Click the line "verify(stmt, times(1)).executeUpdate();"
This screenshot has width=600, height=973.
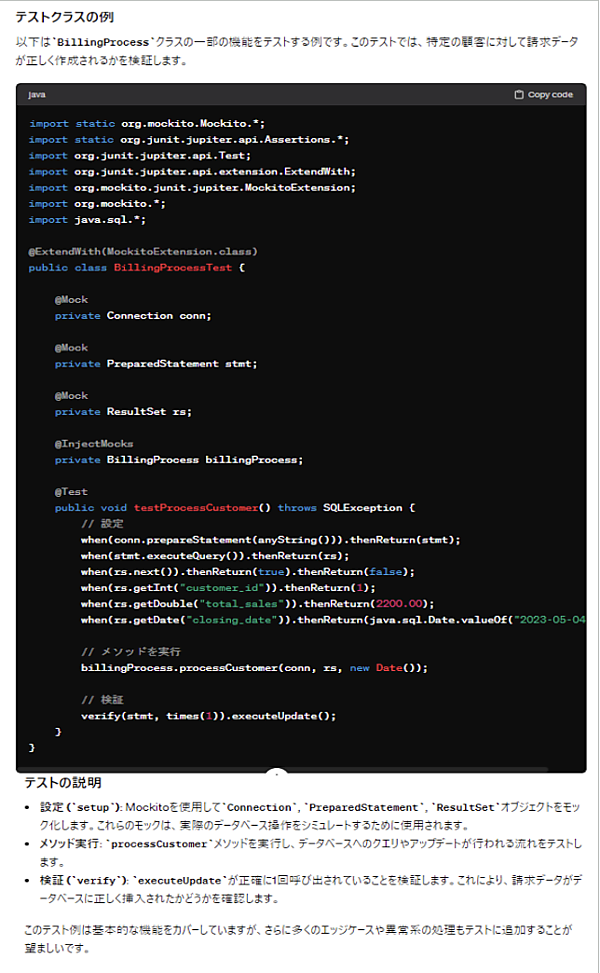point(208,716)
